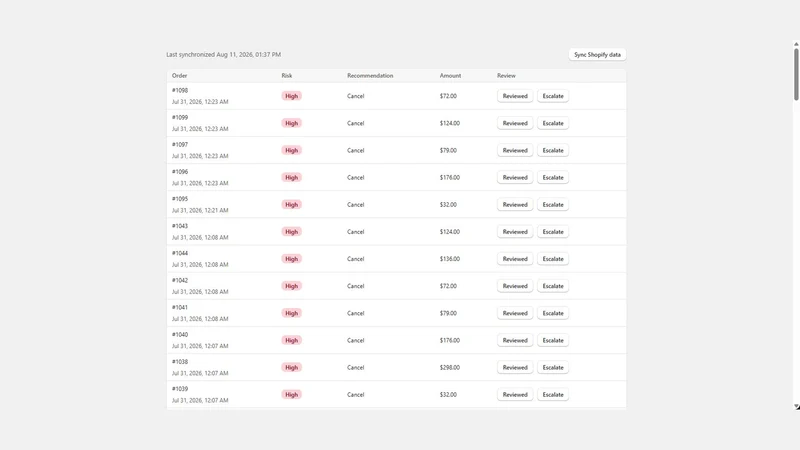This screenshot has width=800, height=450.
Task: Click the Review column header
Action: 506,76
